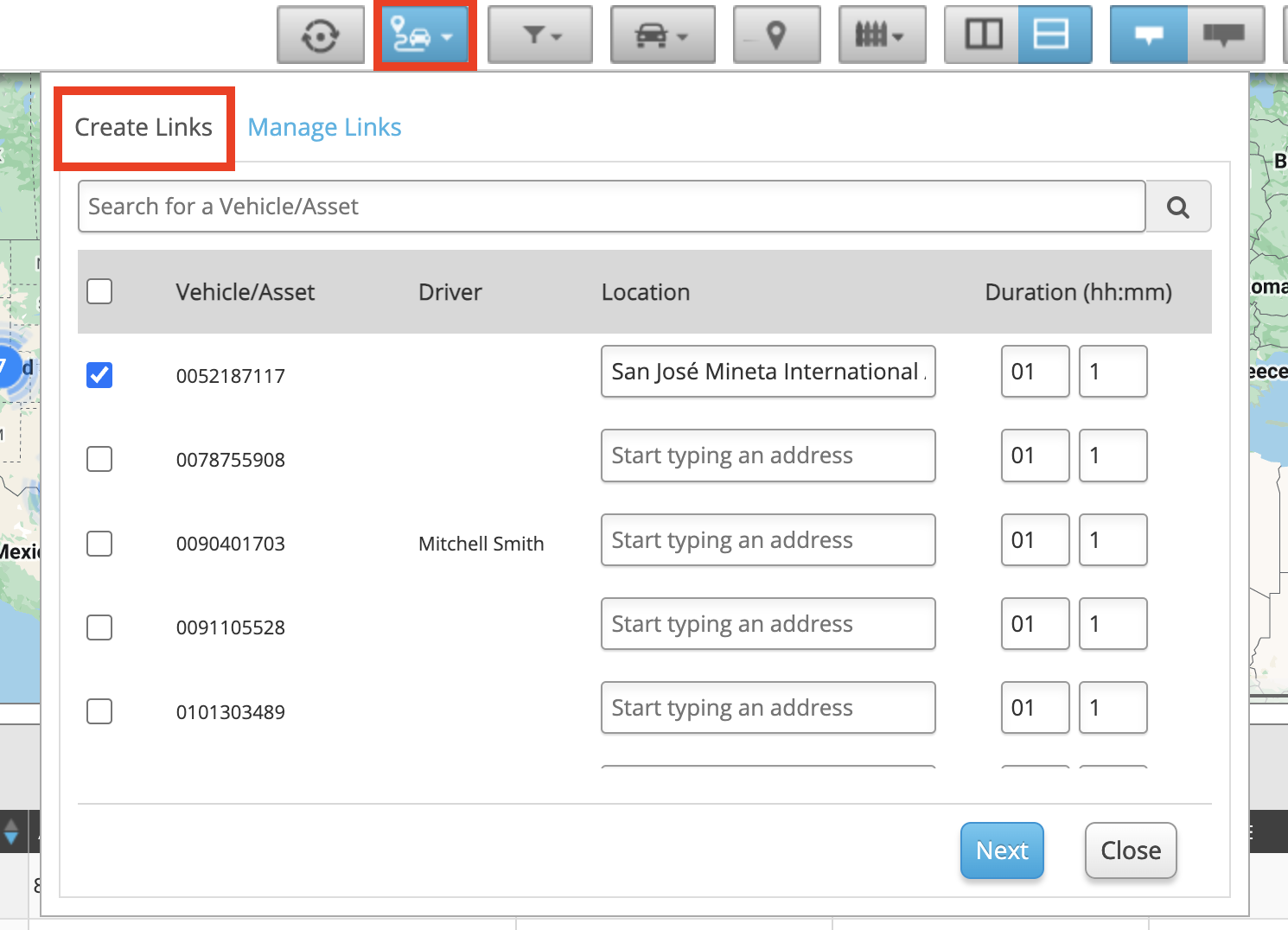Click minutes field for vehicle 0052187117
1288x930 pixels.
(x=1113, y=372)
